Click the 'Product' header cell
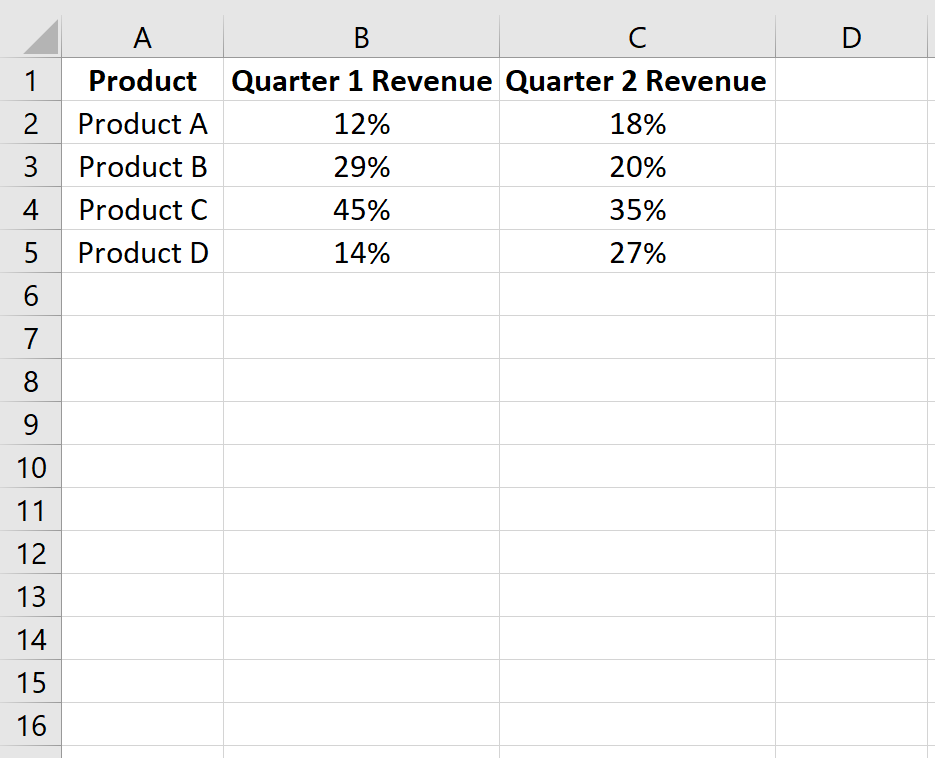 143,79
